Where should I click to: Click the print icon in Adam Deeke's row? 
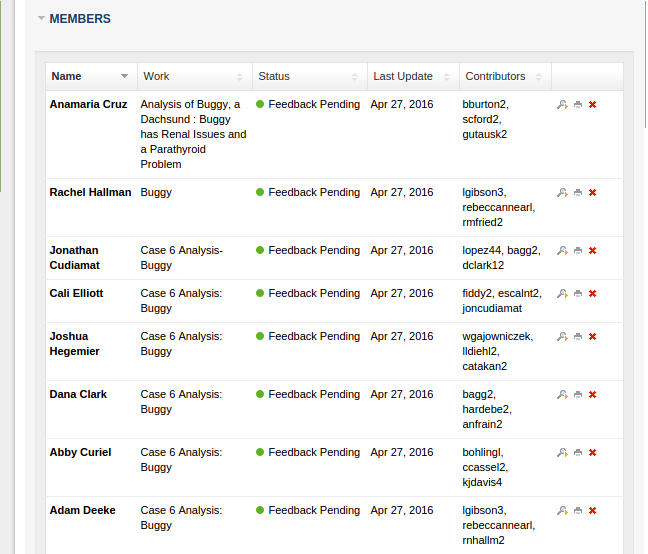coord(578,511)
